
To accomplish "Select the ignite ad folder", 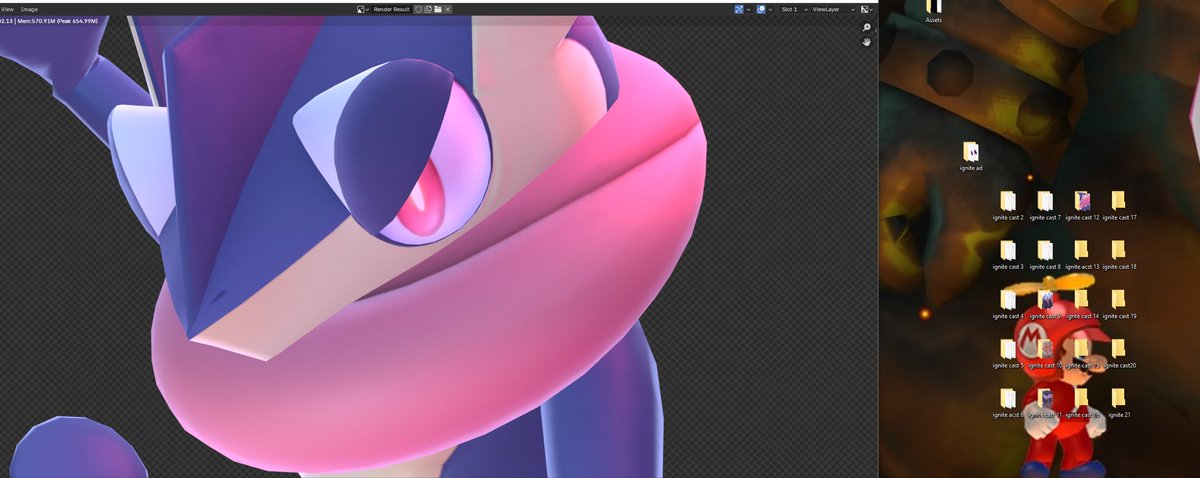I will pos(971,156).
